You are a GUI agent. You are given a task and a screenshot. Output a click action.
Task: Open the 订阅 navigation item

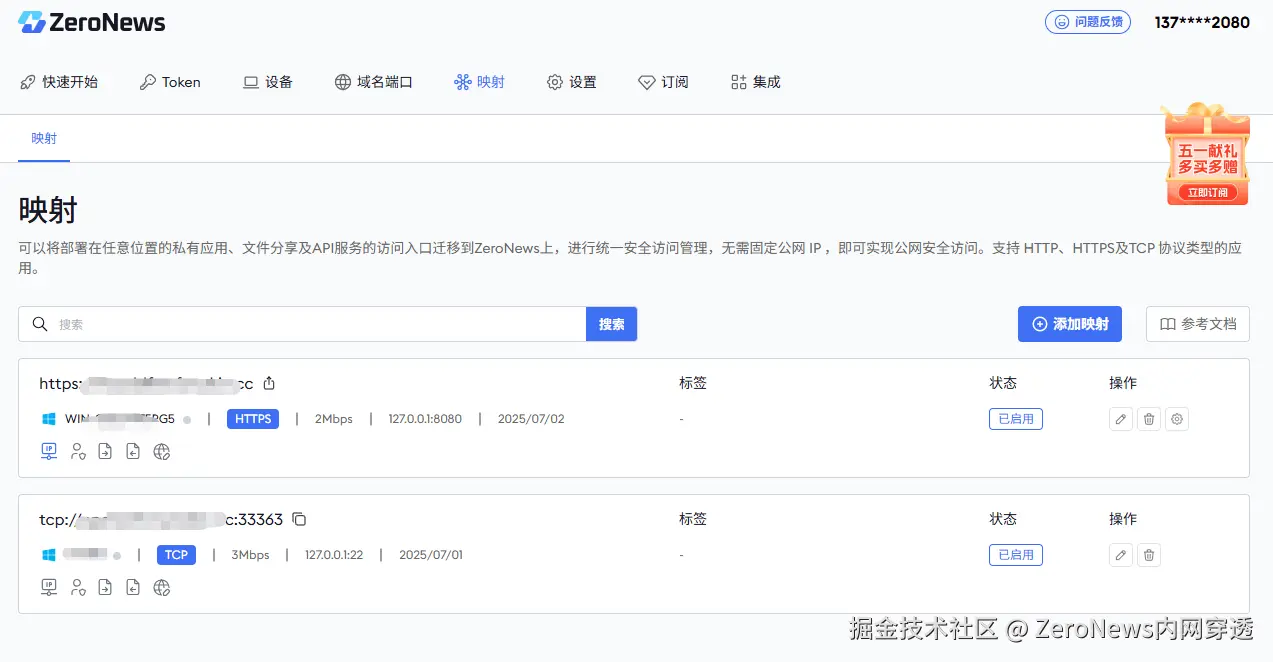click(663, 82)
